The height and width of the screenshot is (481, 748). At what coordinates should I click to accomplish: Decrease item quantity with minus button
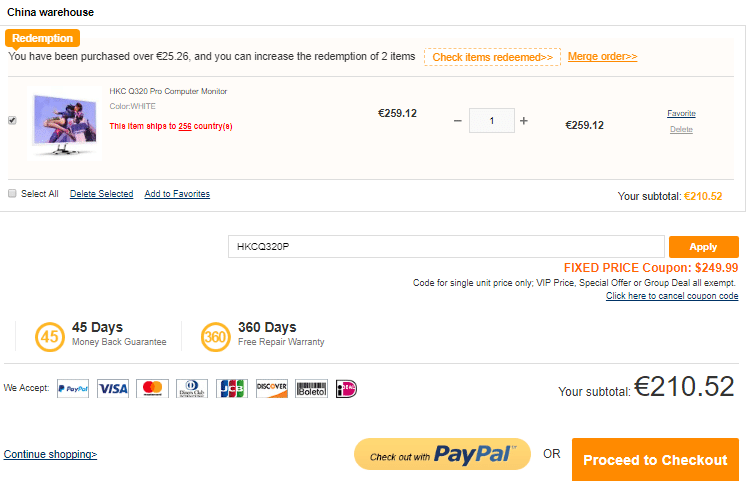point(458,121)
